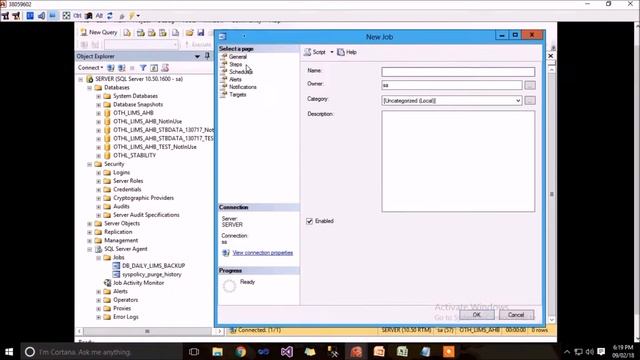This screenshot has width=640, height=360.
Task: Select the Steps page
Action: pos(236,64)
